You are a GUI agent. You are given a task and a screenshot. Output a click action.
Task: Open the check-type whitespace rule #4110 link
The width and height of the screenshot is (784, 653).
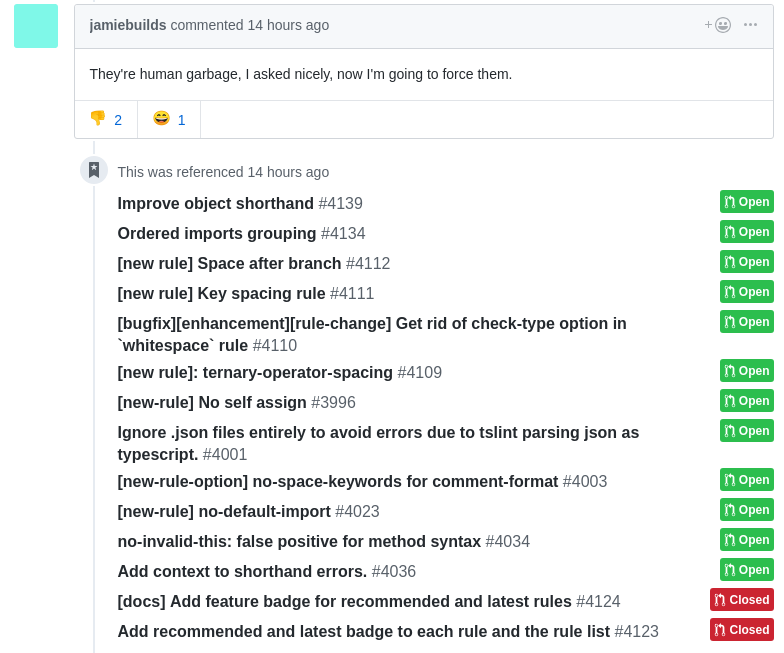(x=372, y=334)
